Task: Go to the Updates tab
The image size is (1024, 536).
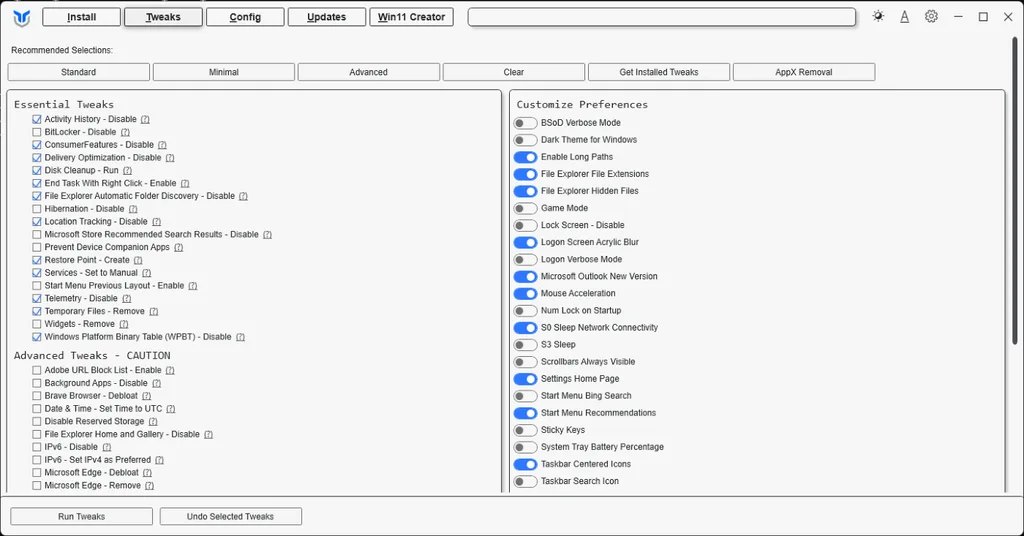Action: point(327,17)
